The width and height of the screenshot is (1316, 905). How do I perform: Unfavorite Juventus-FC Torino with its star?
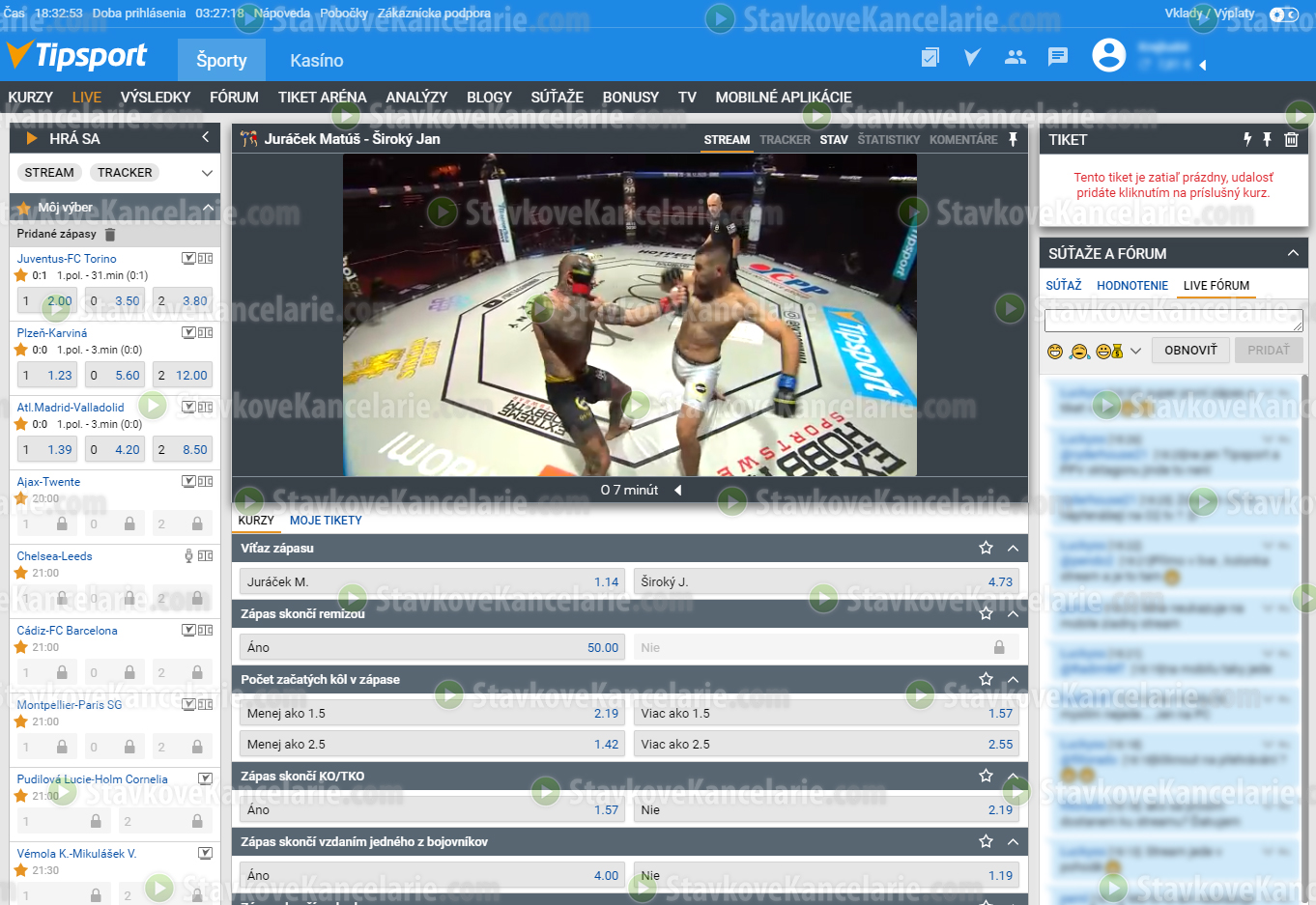pos(21,275)
